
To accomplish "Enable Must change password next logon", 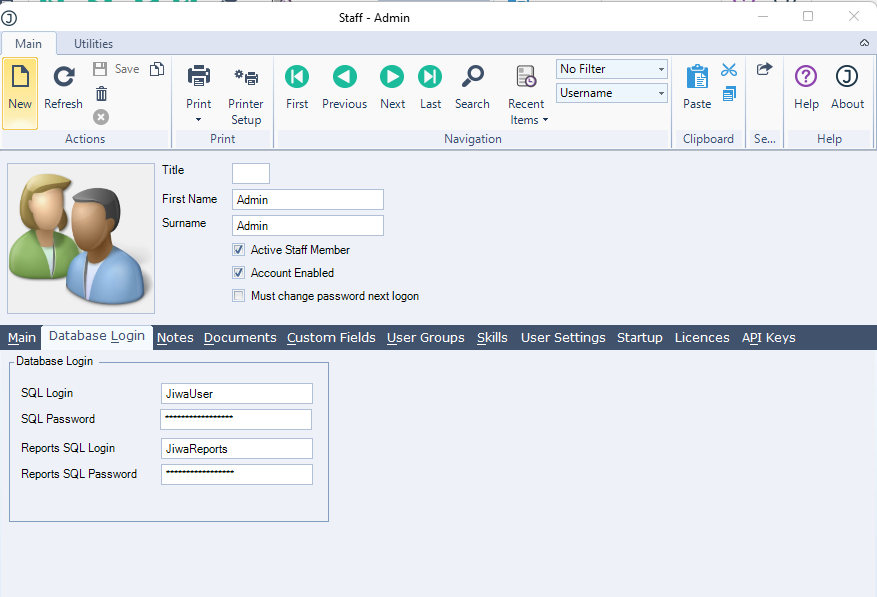I will tap(239, 296).
